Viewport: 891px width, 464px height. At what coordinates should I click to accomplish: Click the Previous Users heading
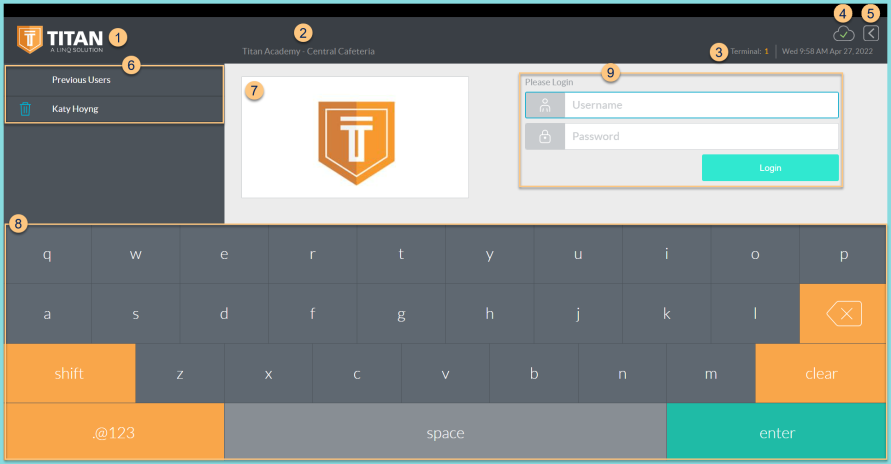coord(81,80)
